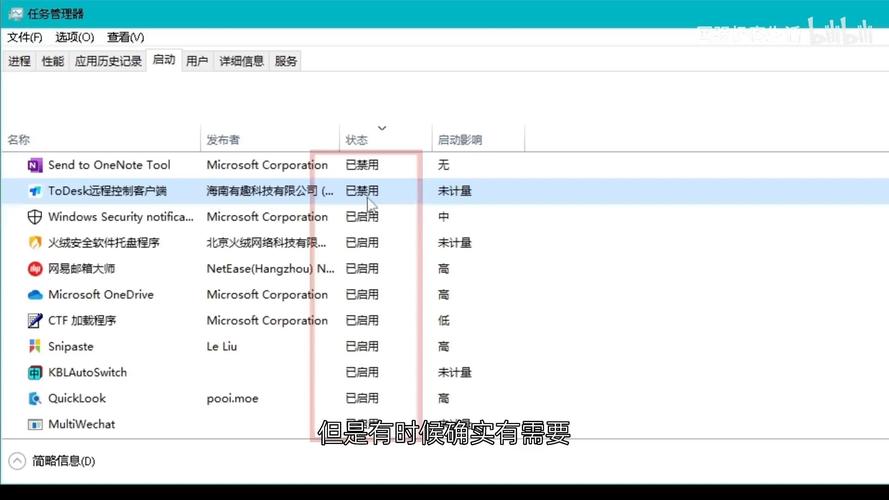Sort by the 发布者 column header
Image resolution: width=889 pixels, height=500 pixels.
click(270, 139)
